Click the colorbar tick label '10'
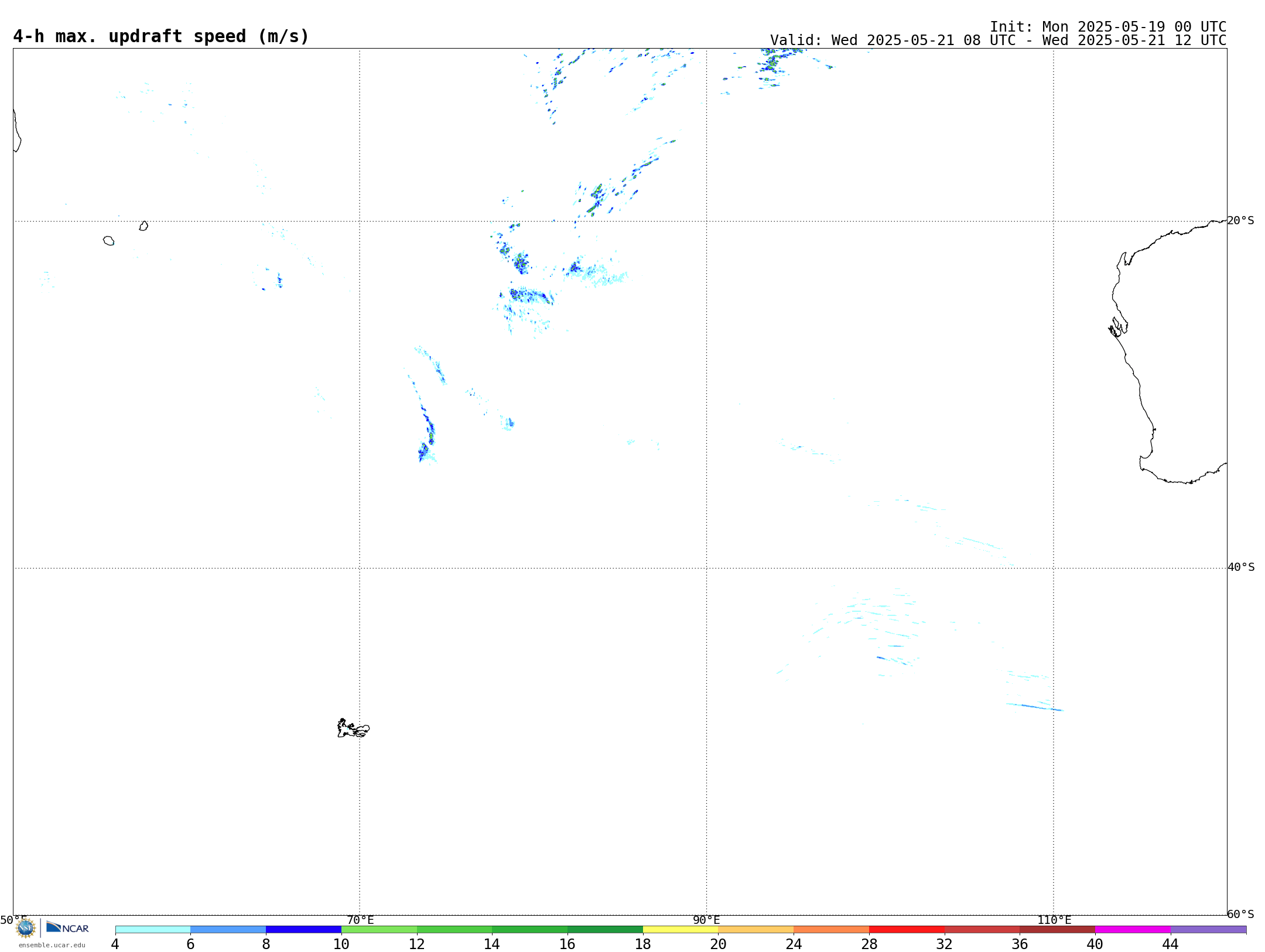Screen dimensions: 1265x952 click(341, 944)
